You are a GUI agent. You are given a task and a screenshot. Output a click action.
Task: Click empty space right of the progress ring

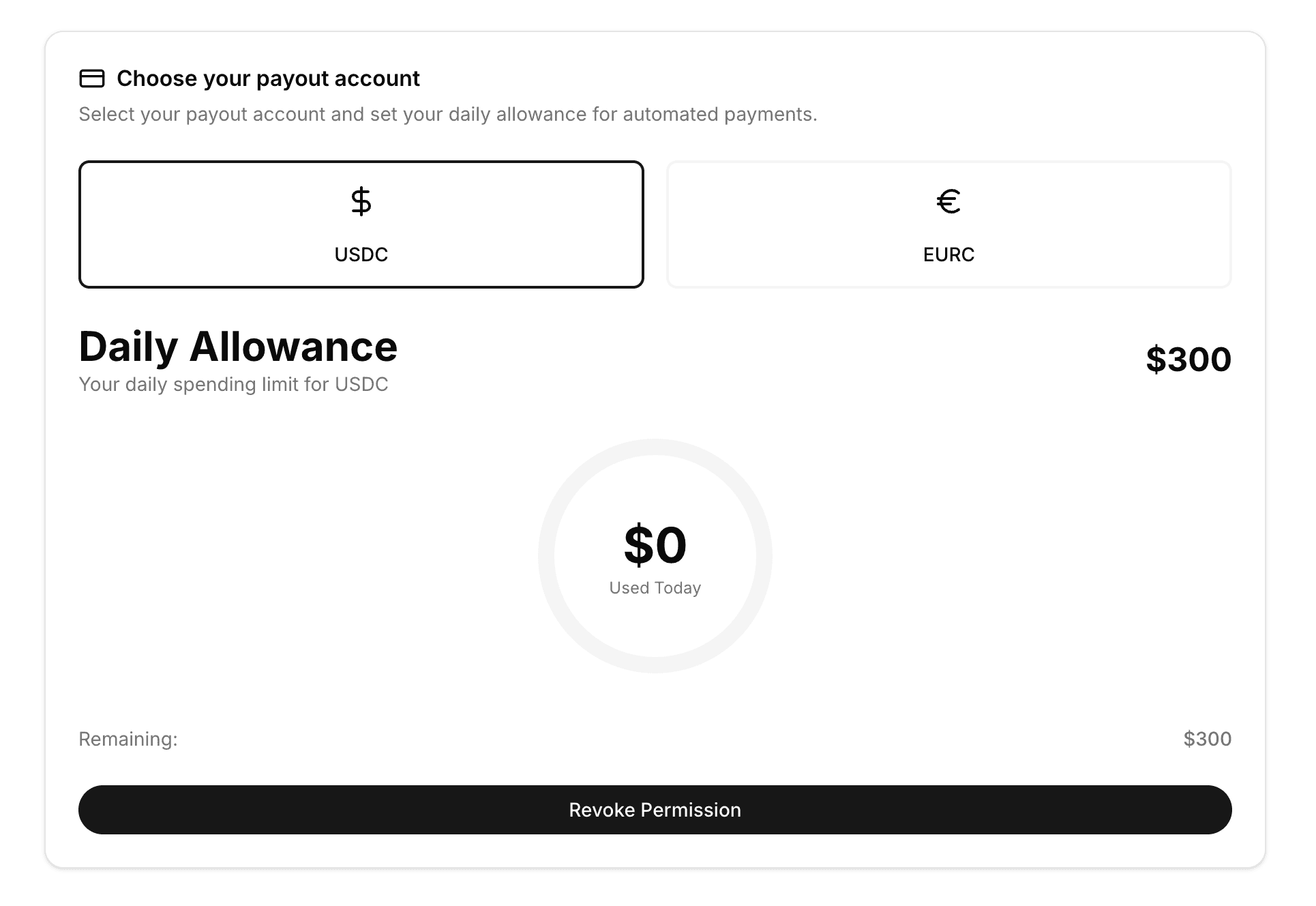(1002, 556)
